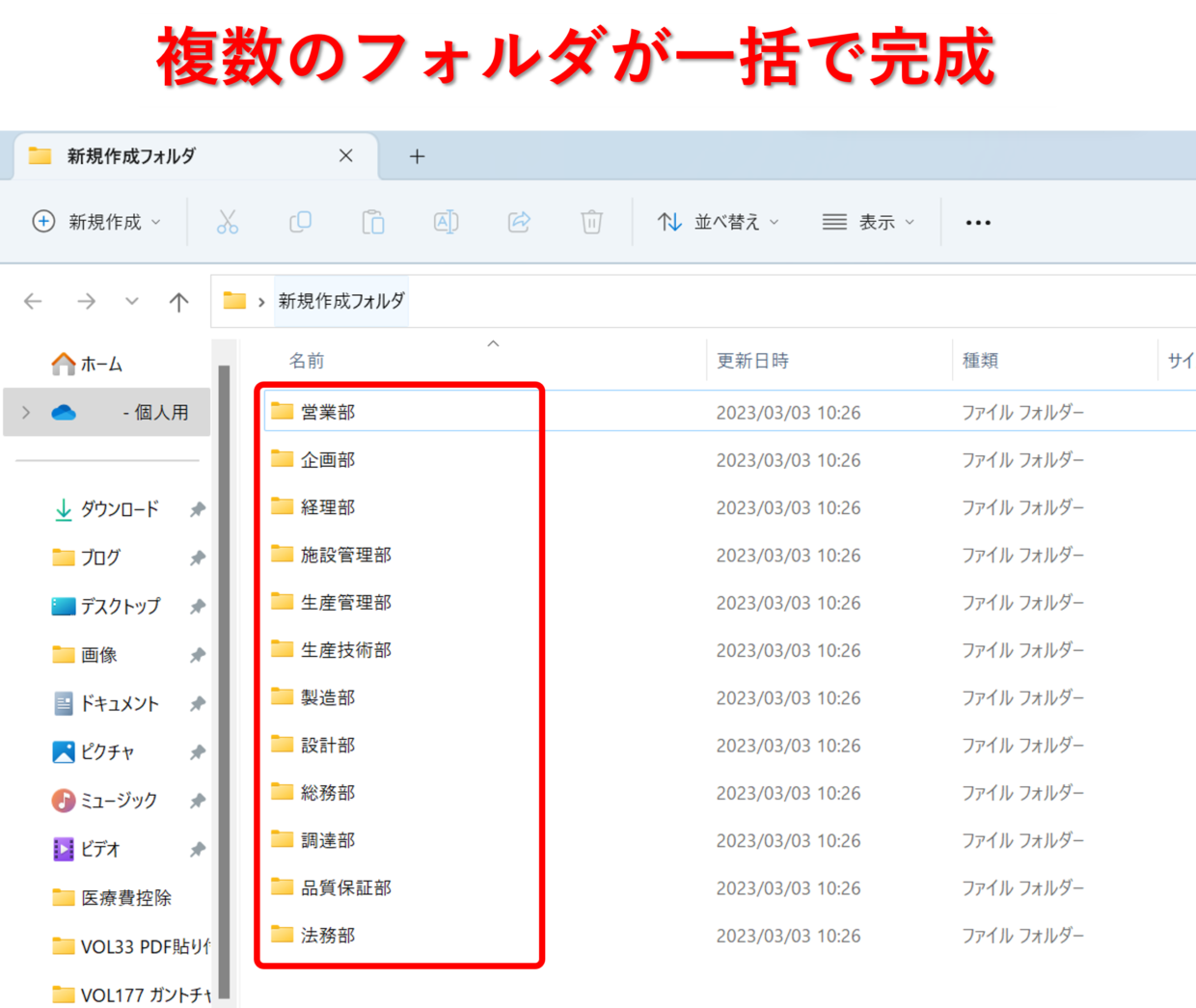Click the pin icon next to 画像
The width and height of the screenshot is (1196, 1008).
point(198,655)
